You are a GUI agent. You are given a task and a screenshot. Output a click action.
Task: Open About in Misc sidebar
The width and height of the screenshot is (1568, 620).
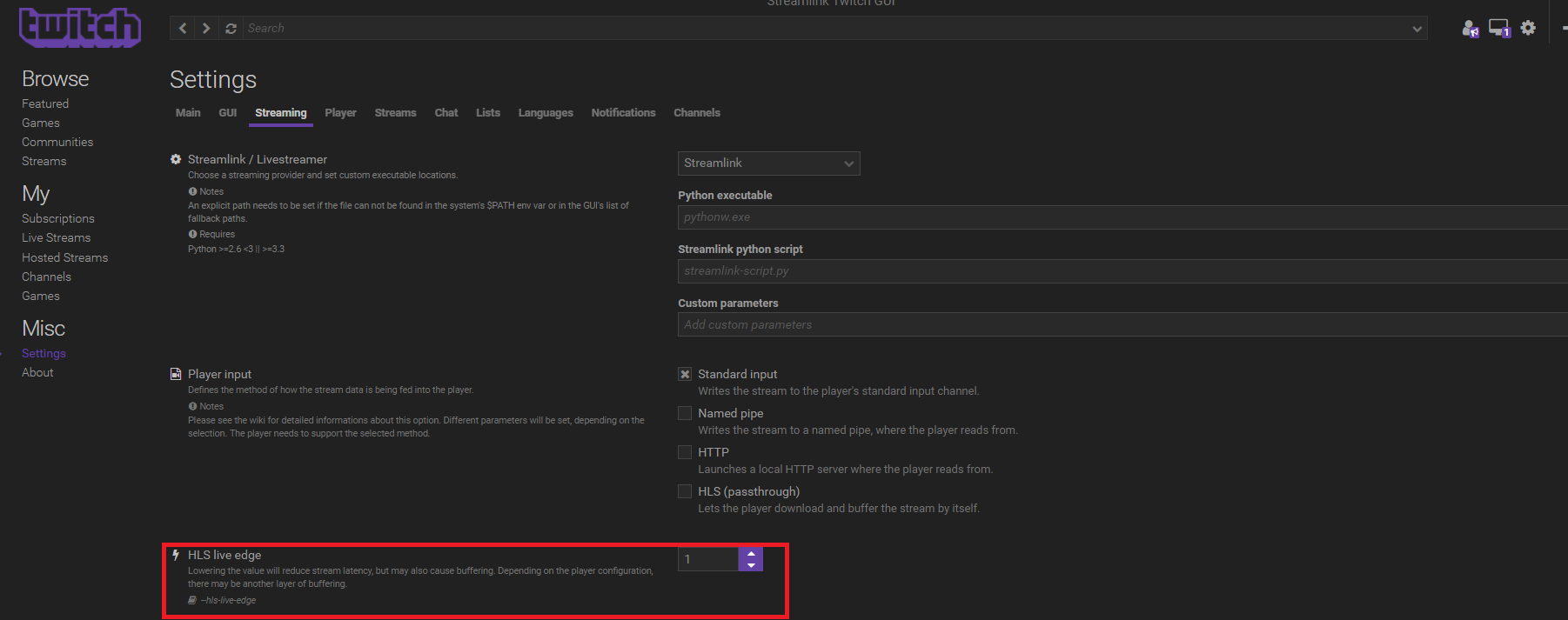point(37,372)
